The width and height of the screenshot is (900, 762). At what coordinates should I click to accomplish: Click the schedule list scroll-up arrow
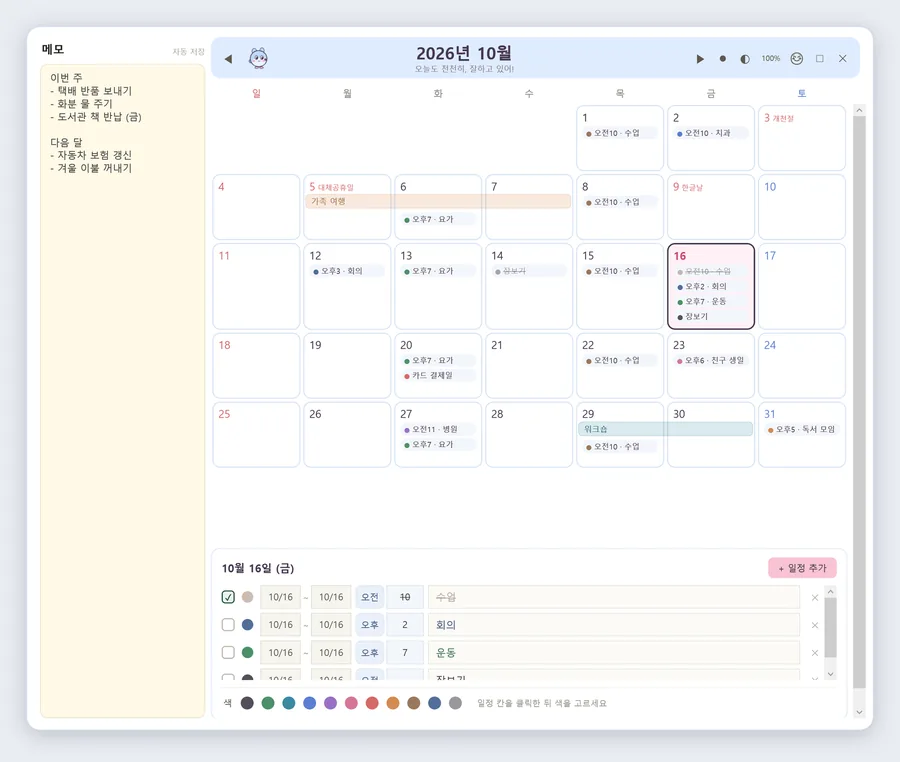click(831, 592)
